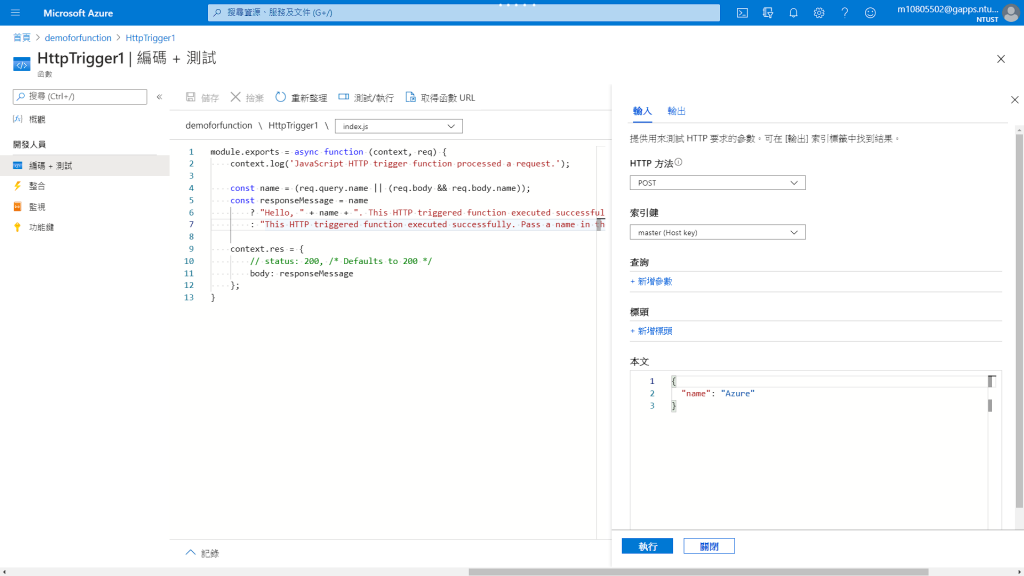The width and height of the screenshot is (1024, 576).
Task: Expand the 記錄 logs panel
Action: (202, 553)
